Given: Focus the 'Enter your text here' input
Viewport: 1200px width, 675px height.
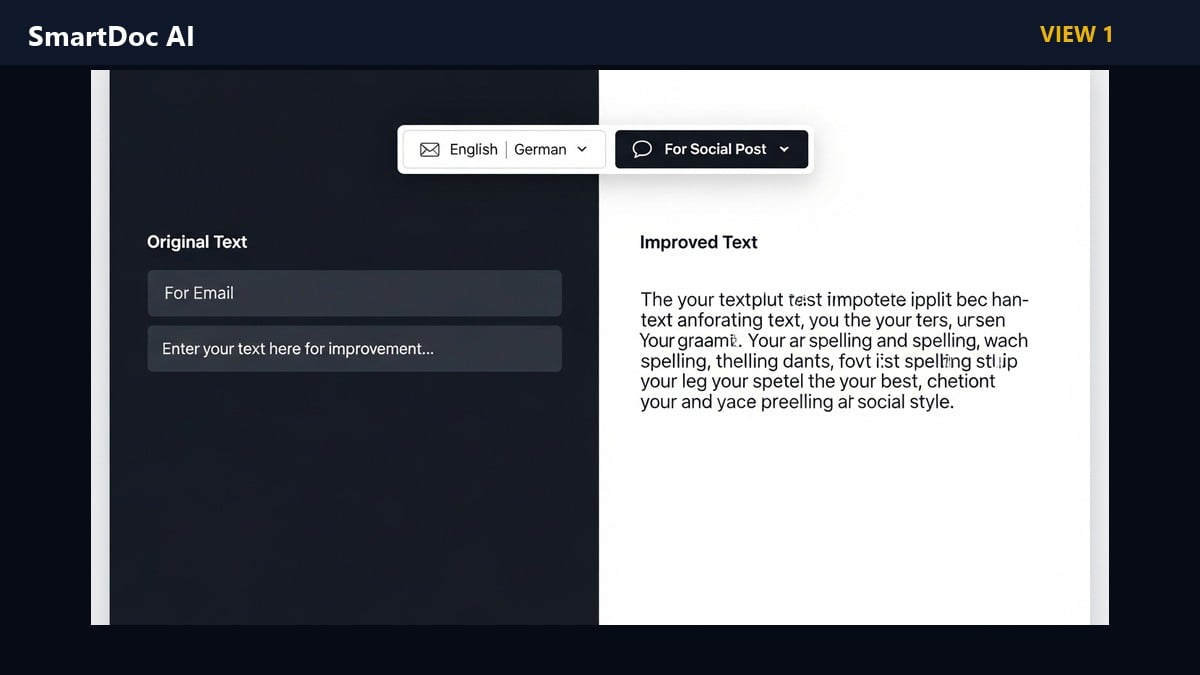Looking at the screenshot, I should (354, 349).
